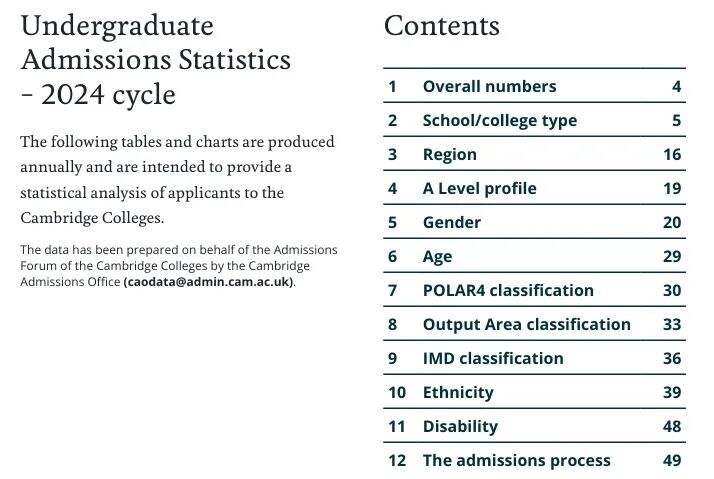
Task: Jump to IMD classification section
Action: click(x=492, y=358)
